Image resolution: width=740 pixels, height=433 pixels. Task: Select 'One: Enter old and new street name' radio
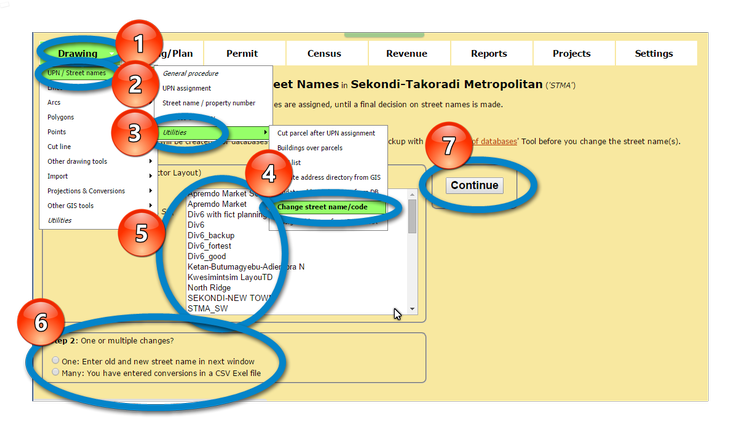click(56, 360)
